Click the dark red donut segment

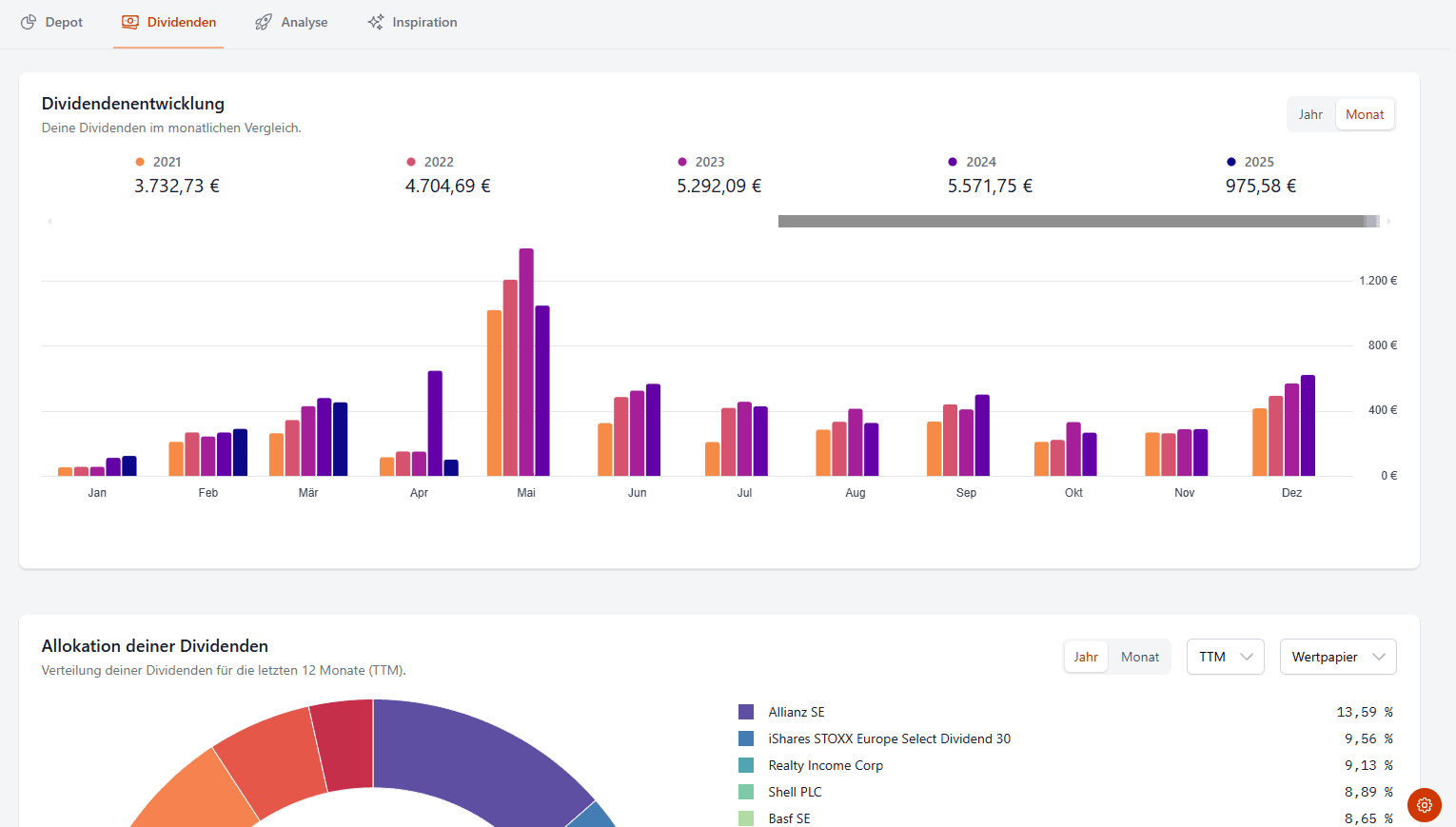click(344, 744)
